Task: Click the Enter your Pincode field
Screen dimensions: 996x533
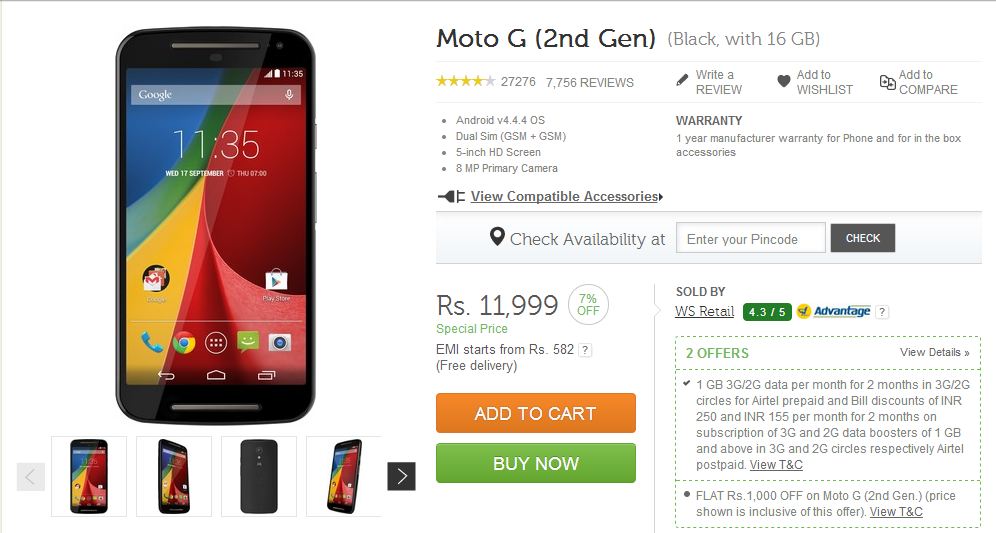Action: click(x=751, y=238)
